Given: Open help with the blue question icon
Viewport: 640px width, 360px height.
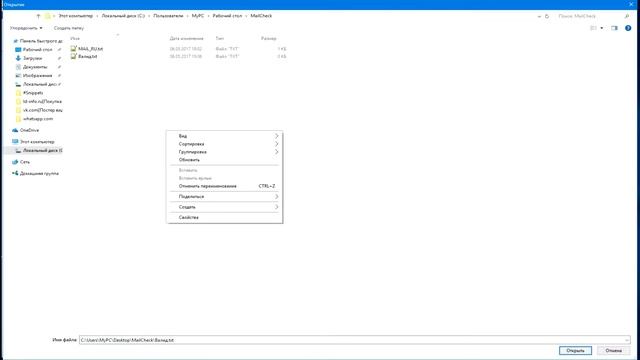Looking at the screenshot, I should click(x=628, y=28).
